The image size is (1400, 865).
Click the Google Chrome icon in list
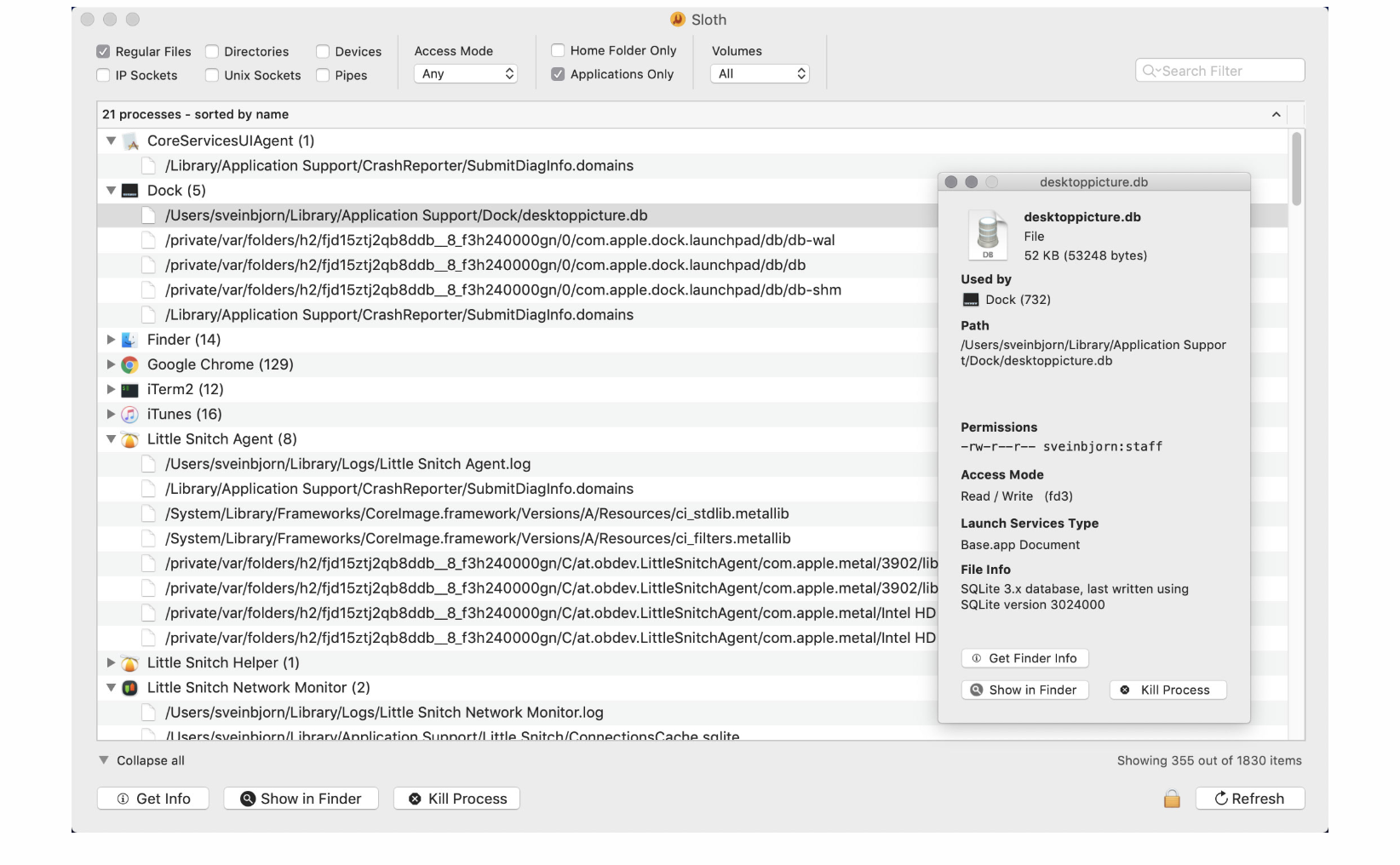(x=129, y=364)
